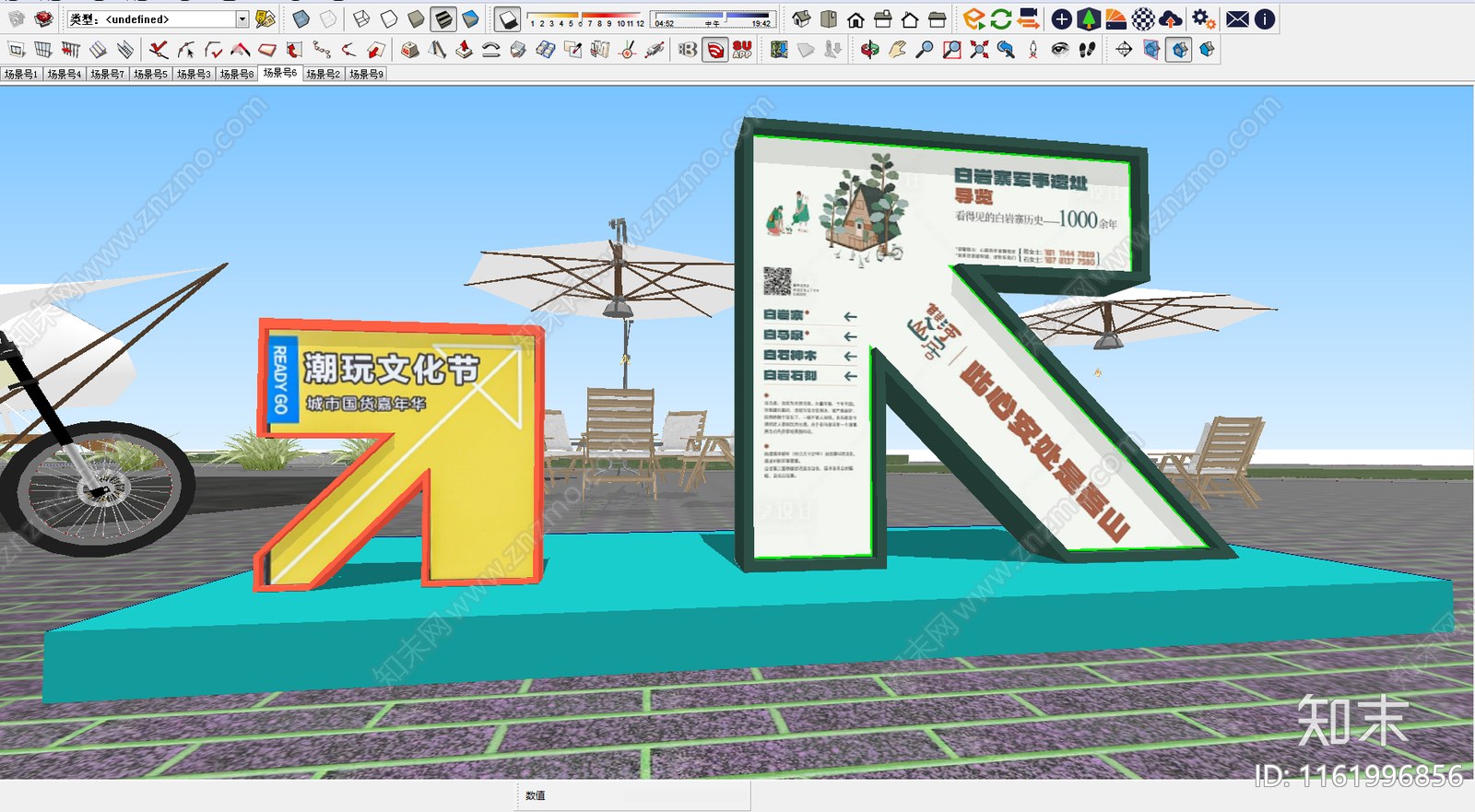
Task: Return to Previous camera view
Action: point(1006,50)
